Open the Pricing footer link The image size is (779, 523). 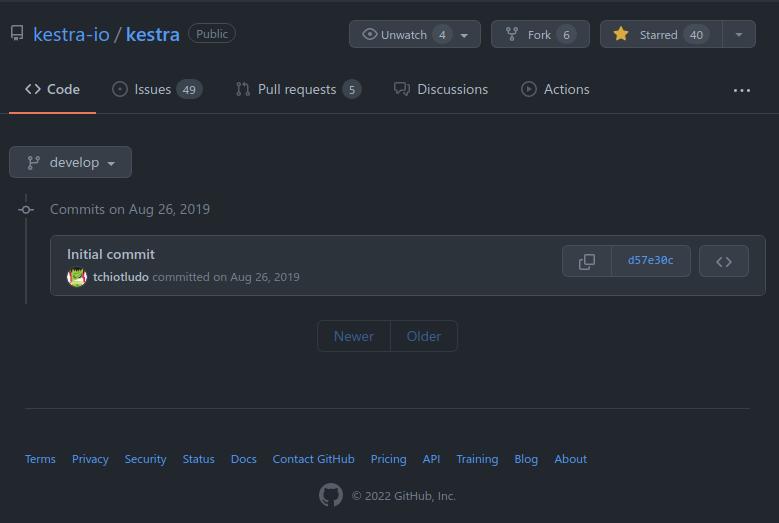pyautogui.click(x=389, y=459)
